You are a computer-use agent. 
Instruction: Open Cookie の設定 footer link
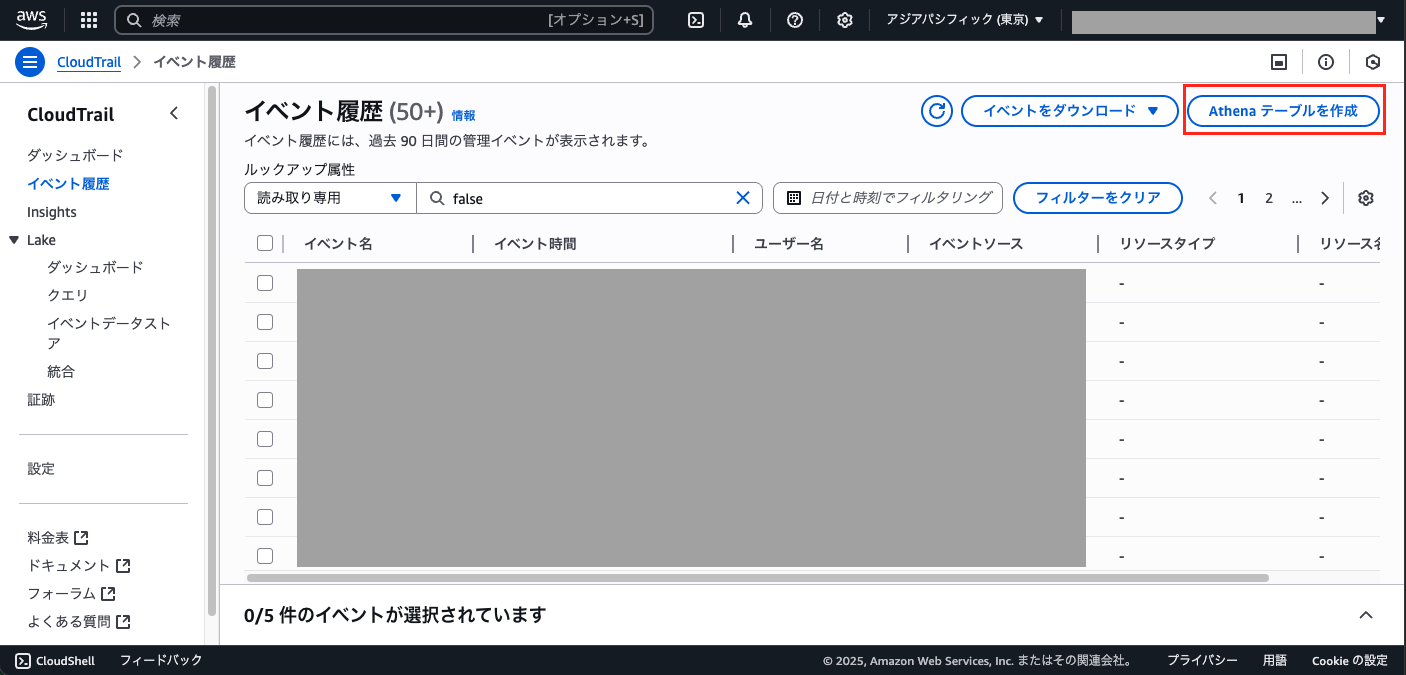[x=1350, y=660]
